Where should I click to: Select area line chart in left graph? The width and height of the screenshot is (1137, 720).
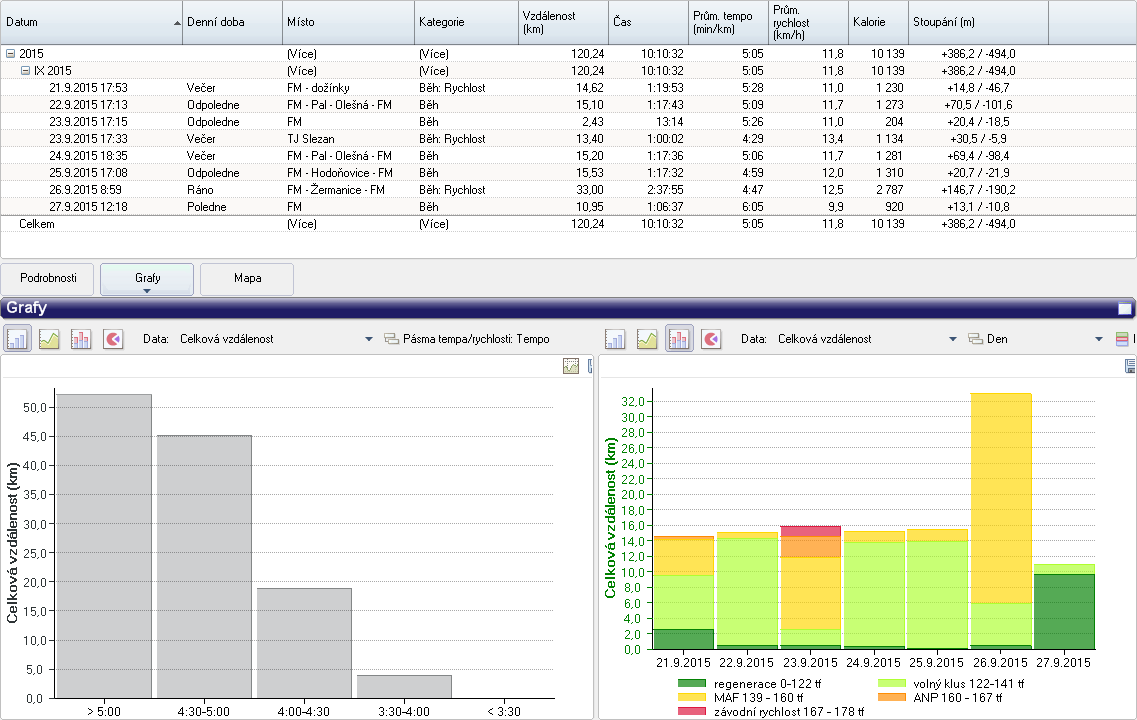coord(49,339)
